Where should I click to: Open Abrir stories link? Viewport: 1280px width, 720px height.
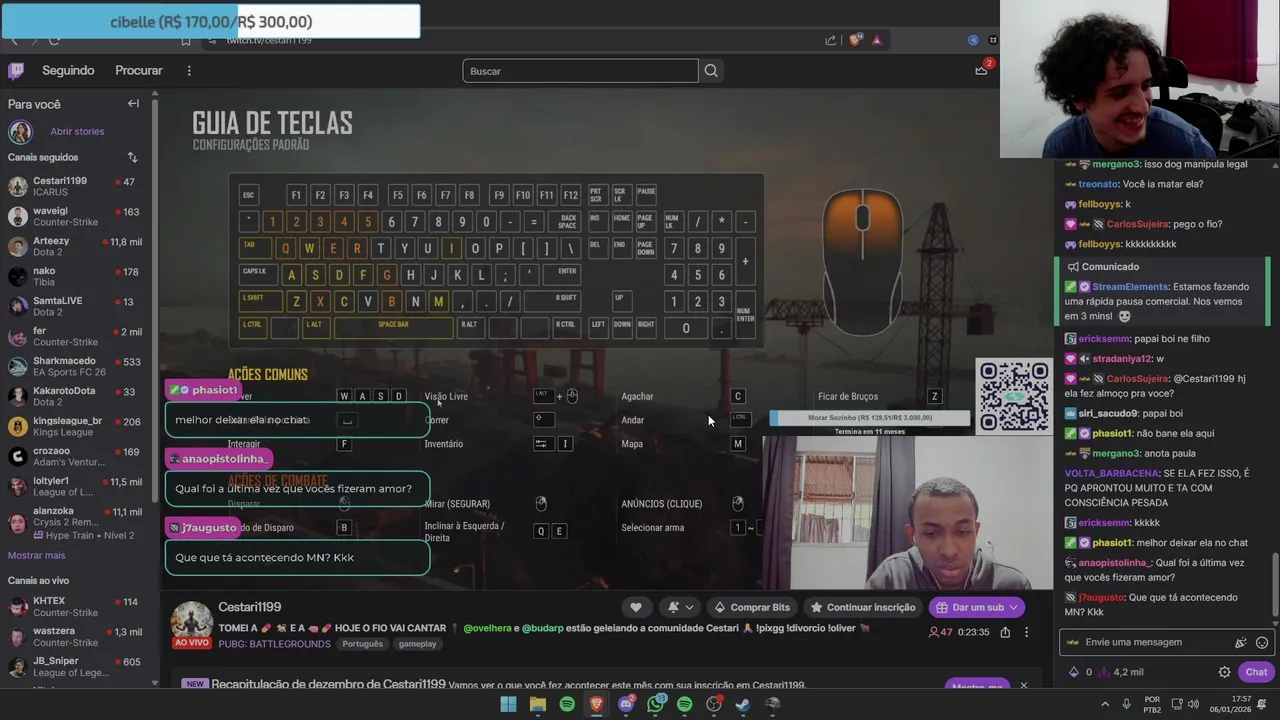77,131
